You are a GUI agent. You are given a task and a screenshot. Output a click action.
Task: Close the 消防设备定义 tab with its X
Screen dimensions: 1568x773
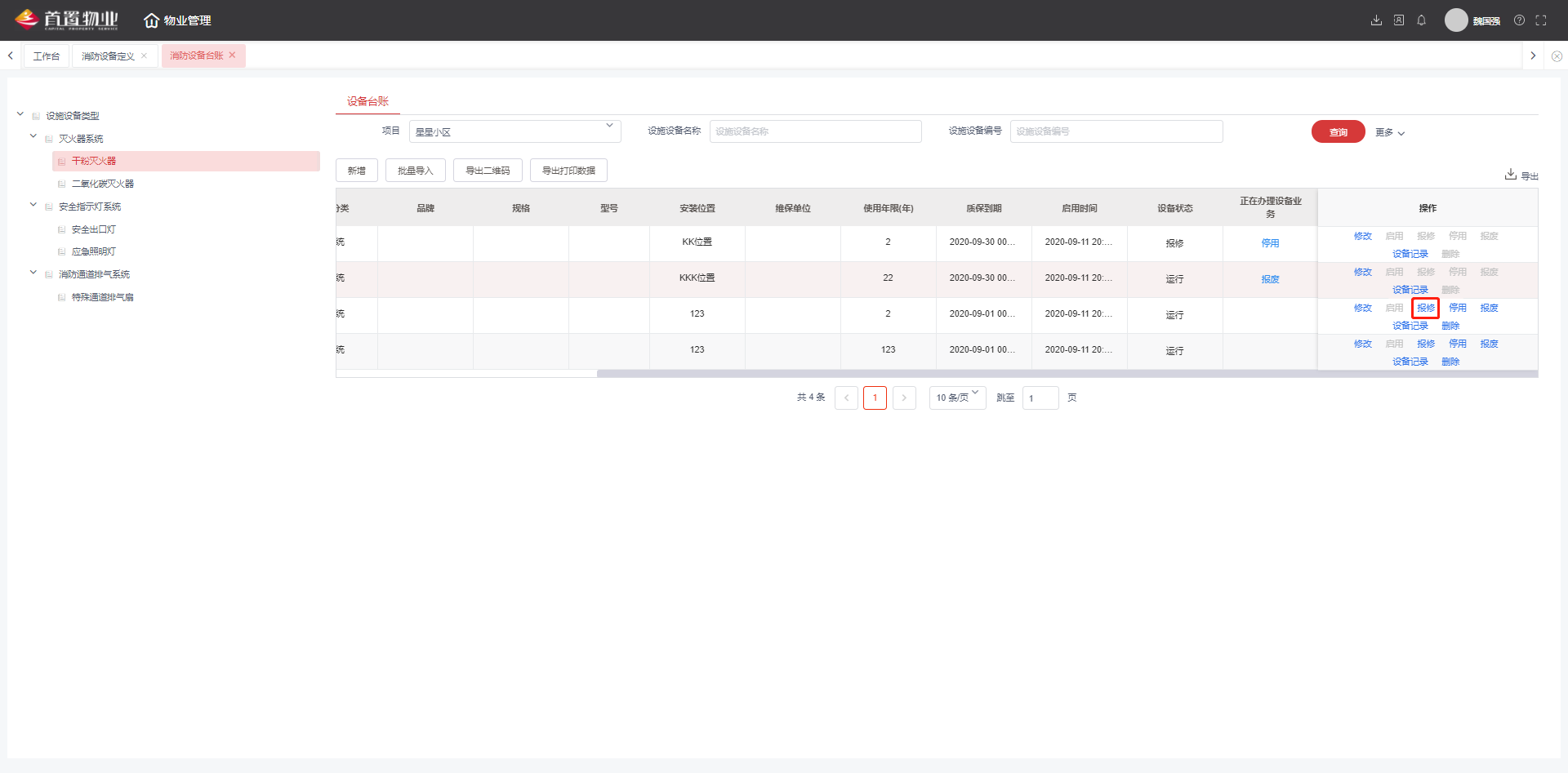[x=145, y=56]
